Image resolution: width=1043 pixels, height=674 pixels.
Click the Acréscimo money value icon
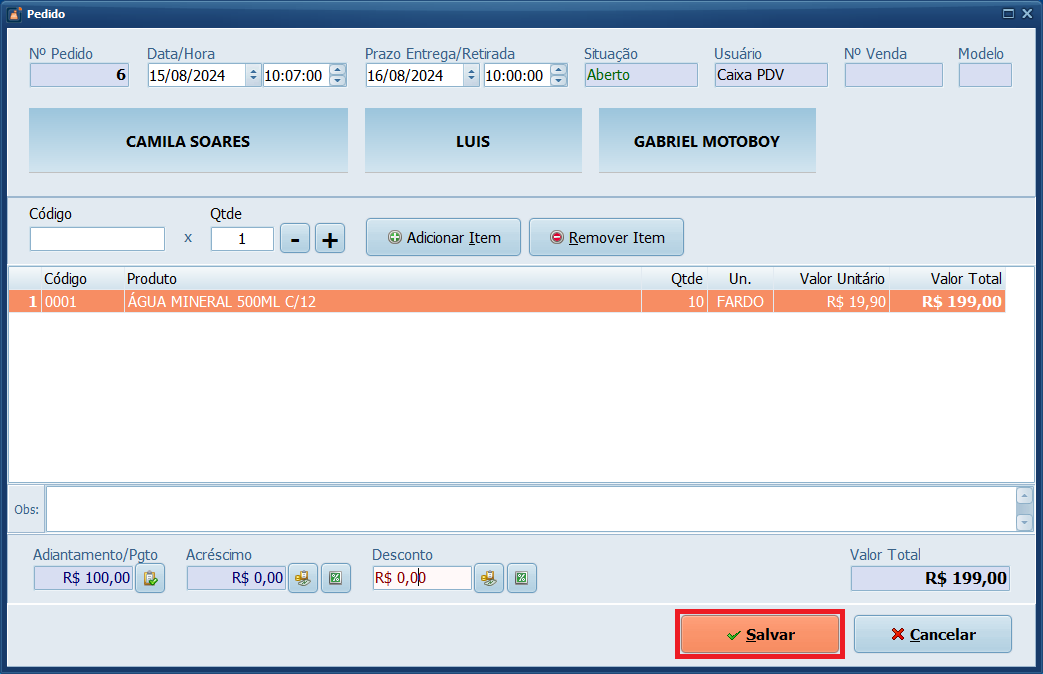(303, 578)
